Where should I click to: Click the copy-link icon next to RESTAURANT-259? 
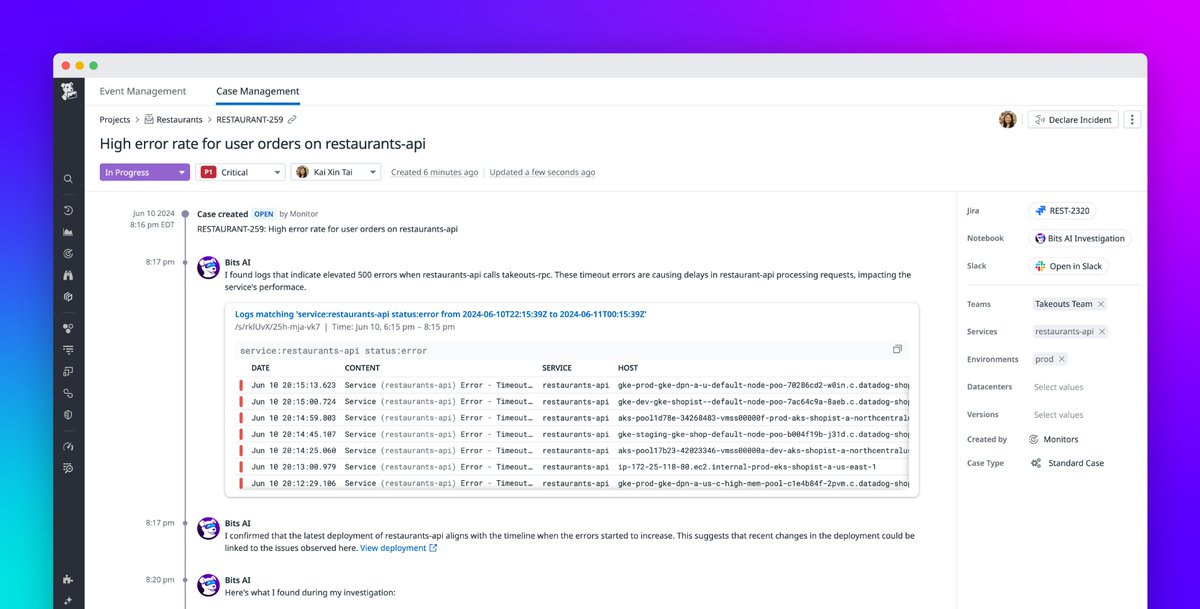tap(291, 119)
